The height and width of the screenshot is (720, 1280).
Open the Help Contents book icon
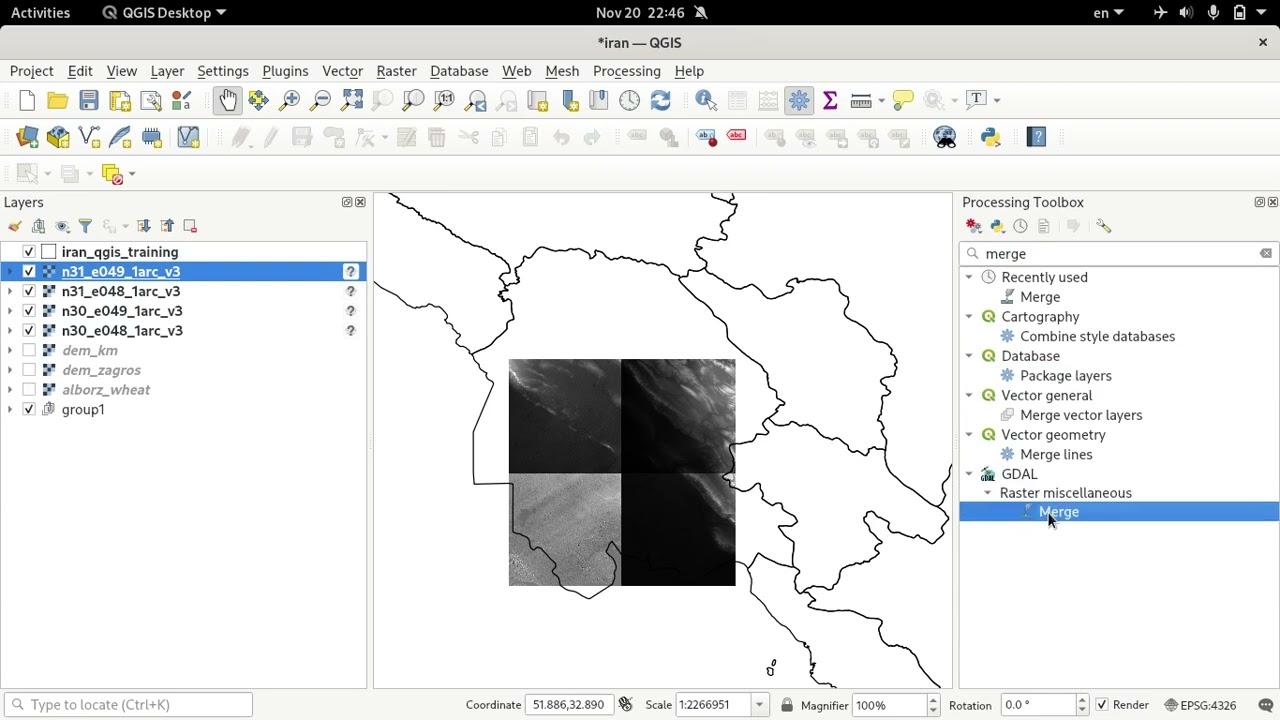tap(1037, 137)
